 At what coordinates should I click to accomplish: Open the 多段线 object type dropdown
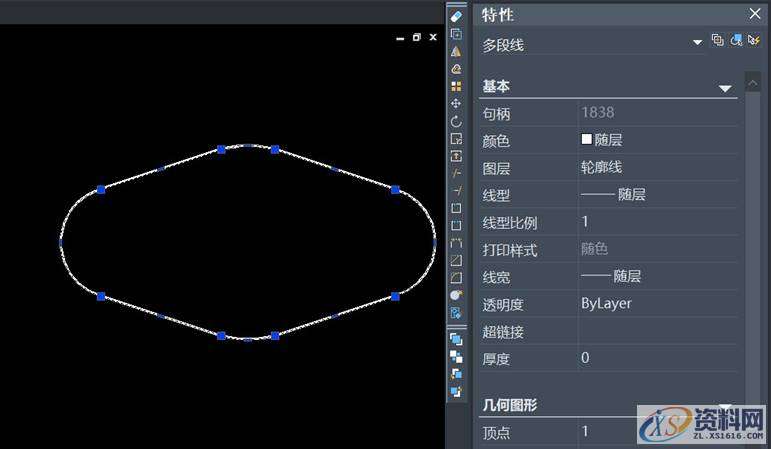[697, 42]
